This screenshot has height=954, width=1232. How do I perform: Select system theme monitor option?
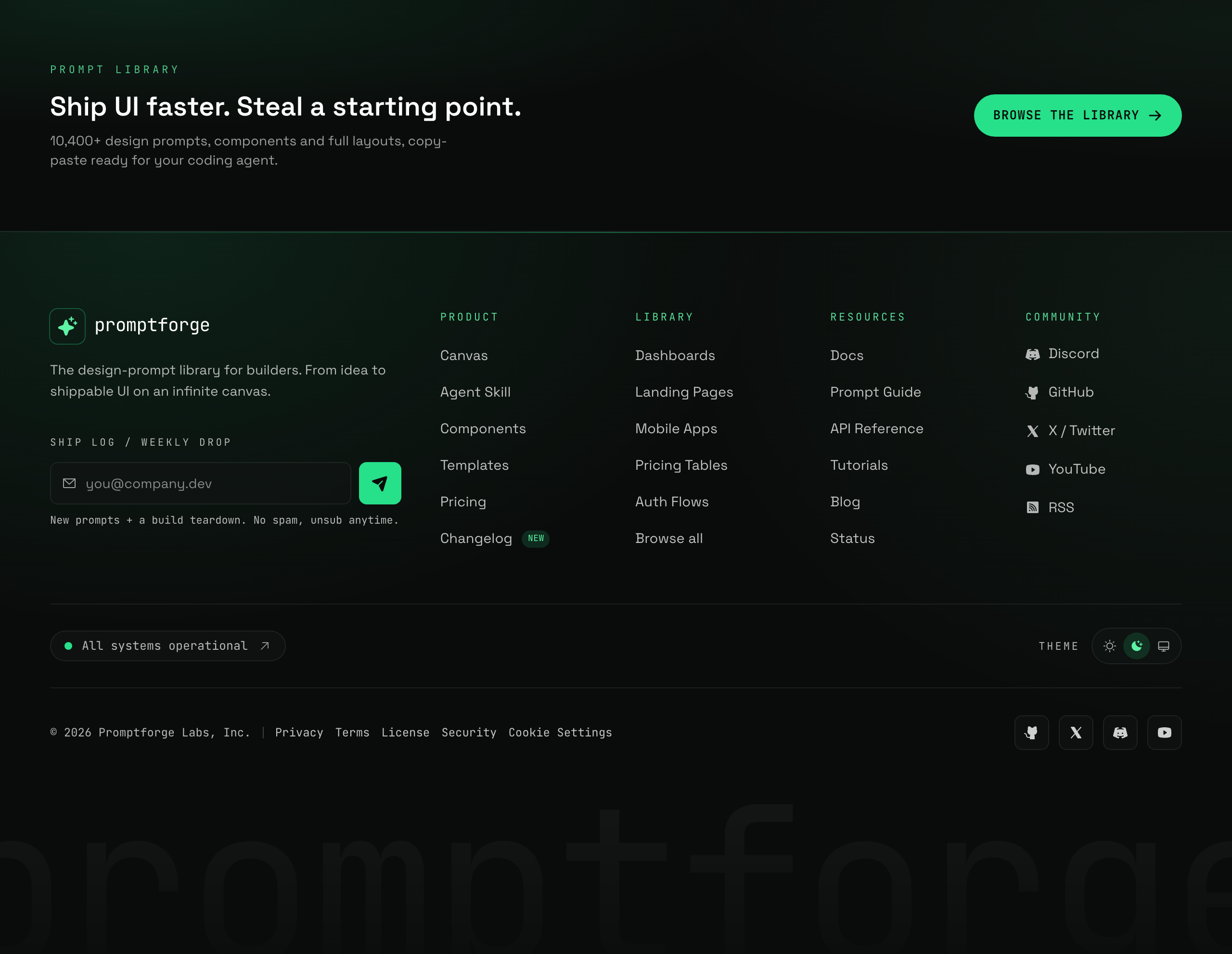point(1163,646)
